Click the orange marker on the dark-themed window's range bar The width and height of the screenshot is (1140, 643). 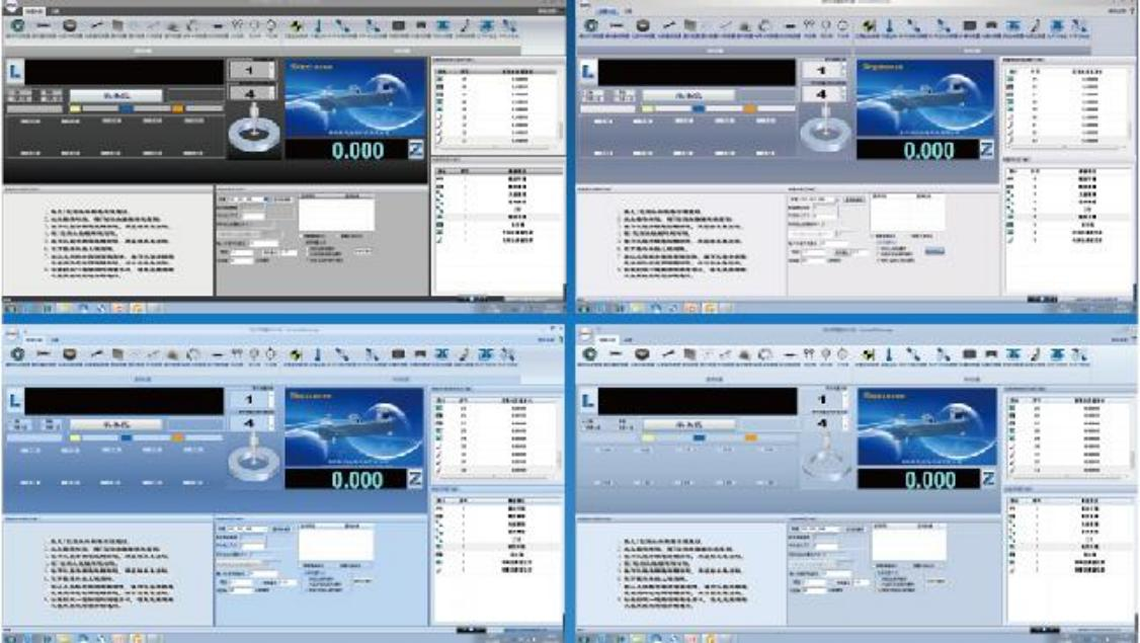click(x=177, y=108)
